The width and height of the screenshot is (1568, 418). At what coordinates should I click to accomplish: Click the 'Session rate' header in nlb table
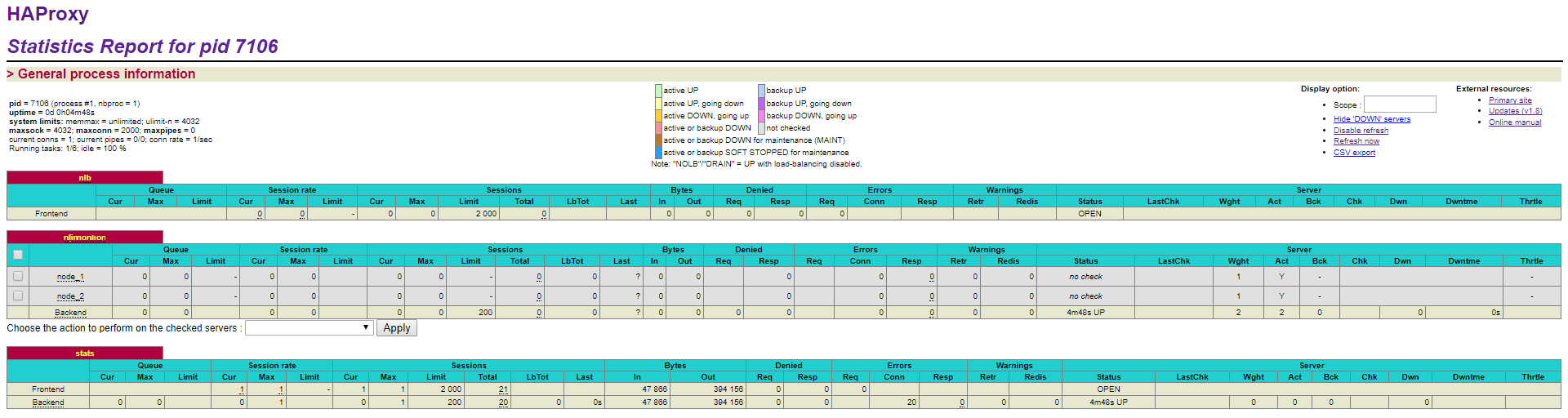click(292, 190)
